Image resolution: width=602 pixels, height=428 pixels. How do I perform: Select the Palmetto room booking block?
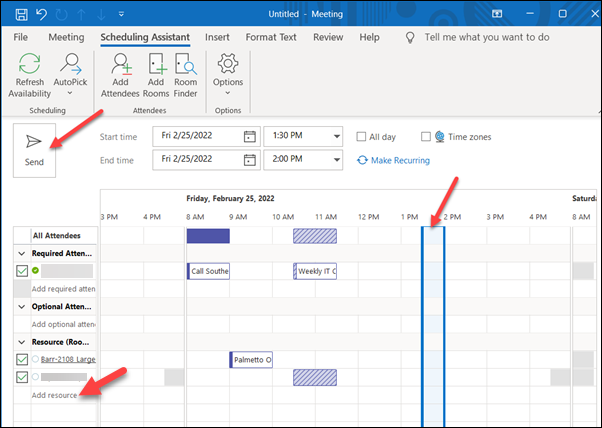(x=251, y=360)
